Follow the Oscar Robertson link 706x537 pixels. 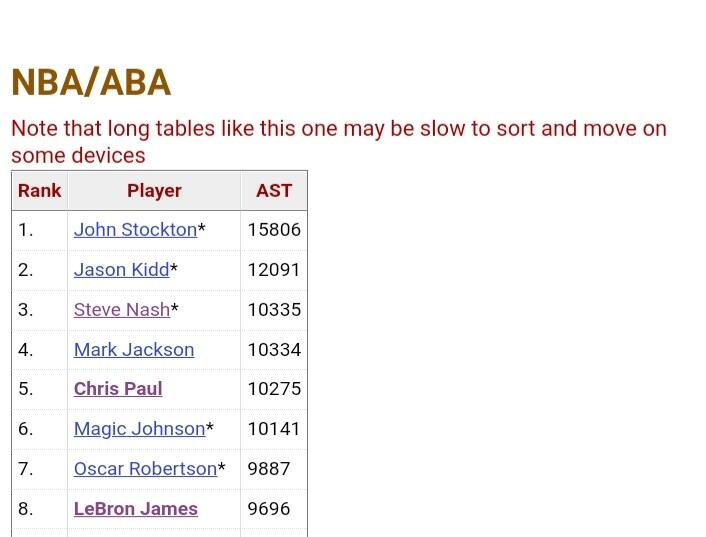[x=145, y=468]
